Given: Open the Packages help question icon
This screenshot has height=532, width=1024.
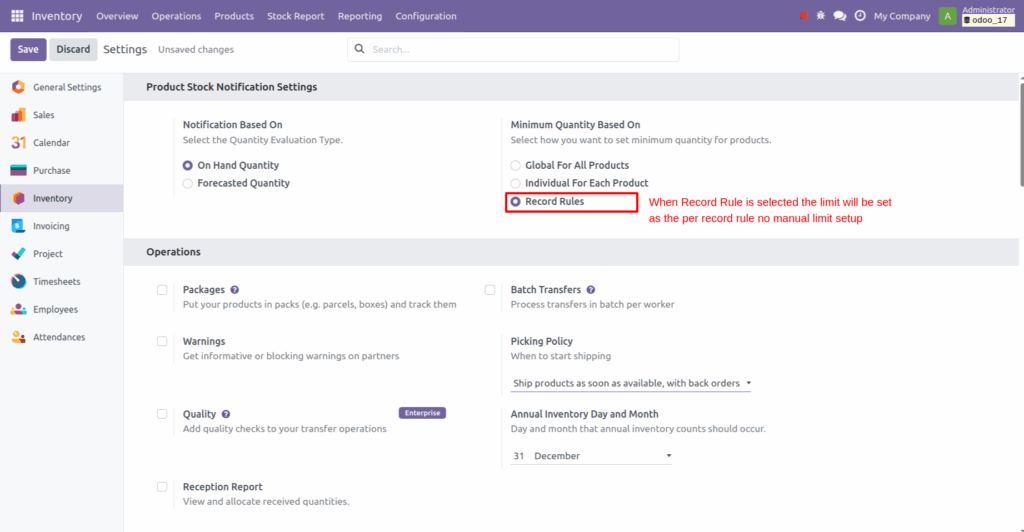Looking at the screenshot, I should (234, 290).
